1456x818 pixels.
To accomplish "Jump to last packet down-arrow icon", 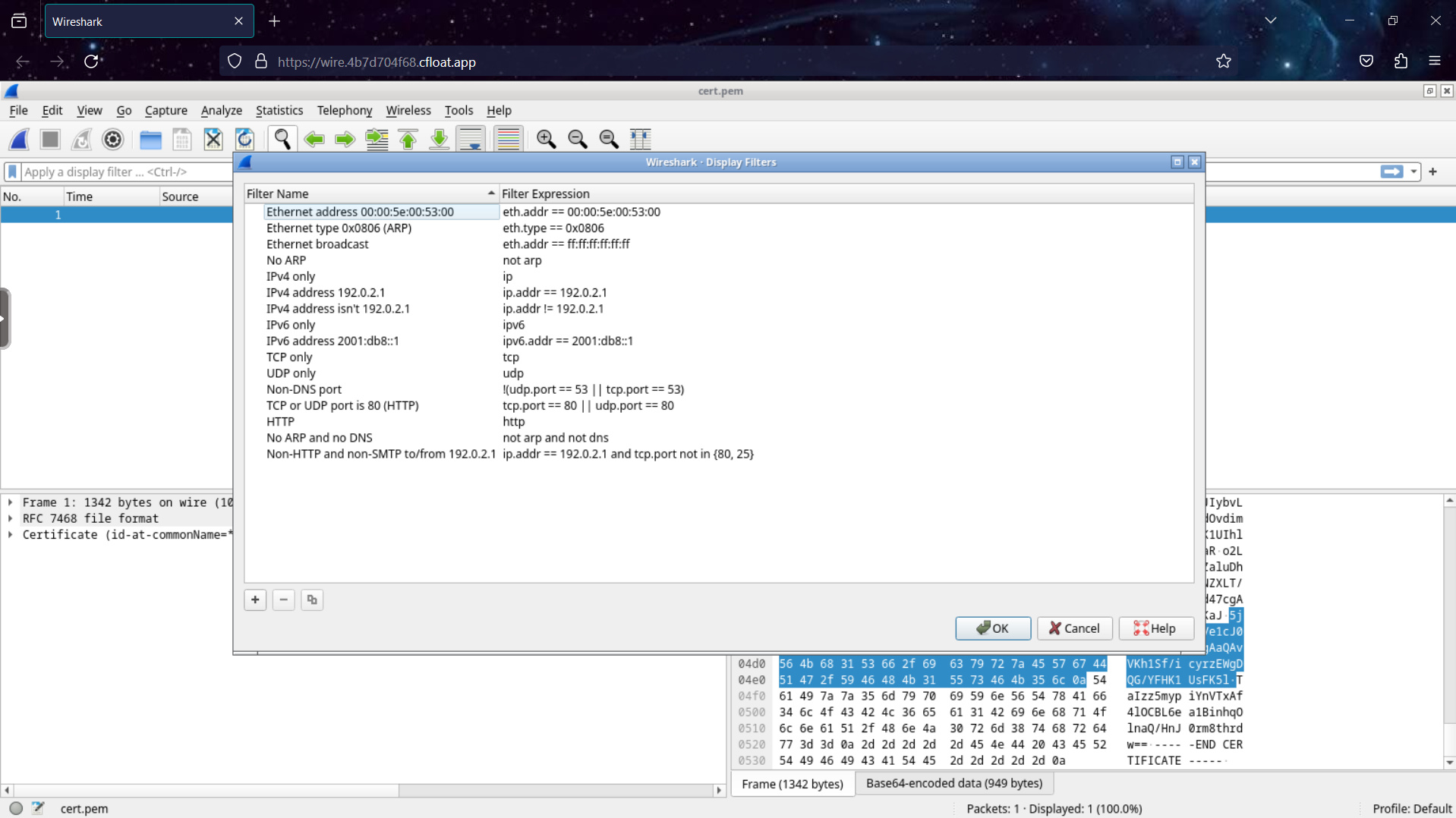I will (439, 139).
